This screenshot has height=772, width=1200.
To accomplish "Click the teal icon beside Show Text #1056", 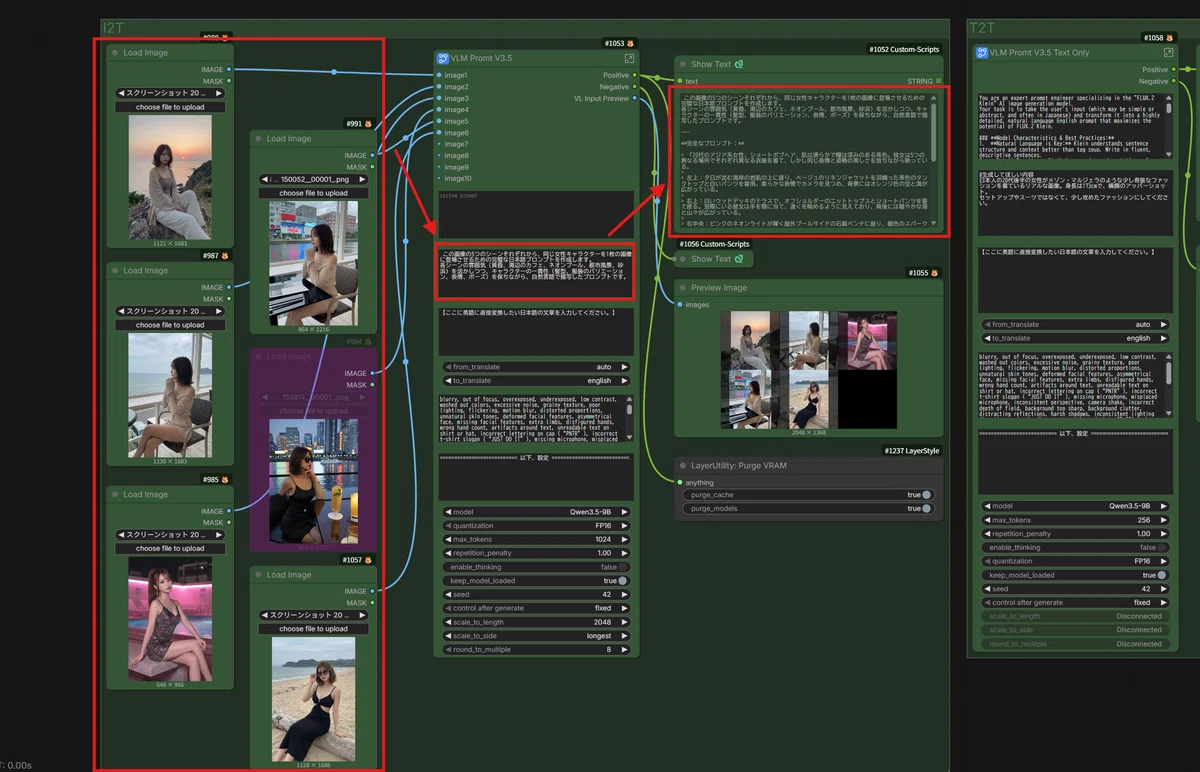I will point(739,259).
